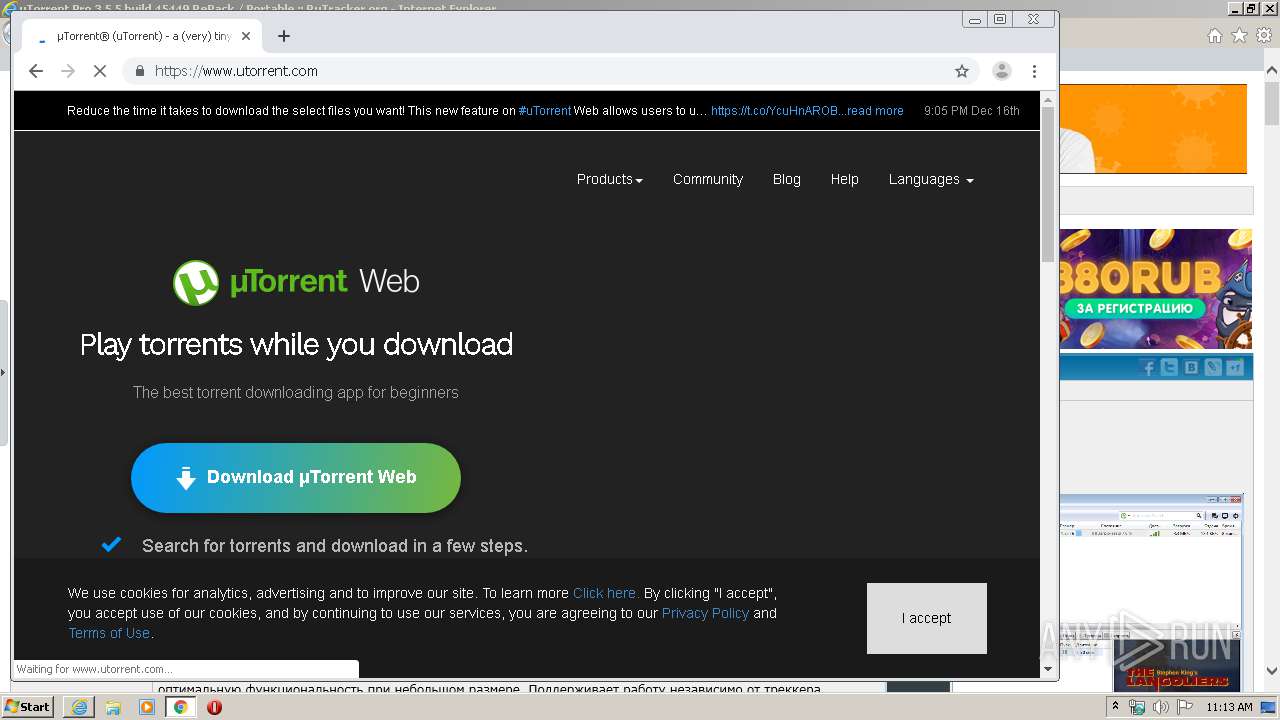
Task: Open the Blog menu item
Action: [787, 179]
